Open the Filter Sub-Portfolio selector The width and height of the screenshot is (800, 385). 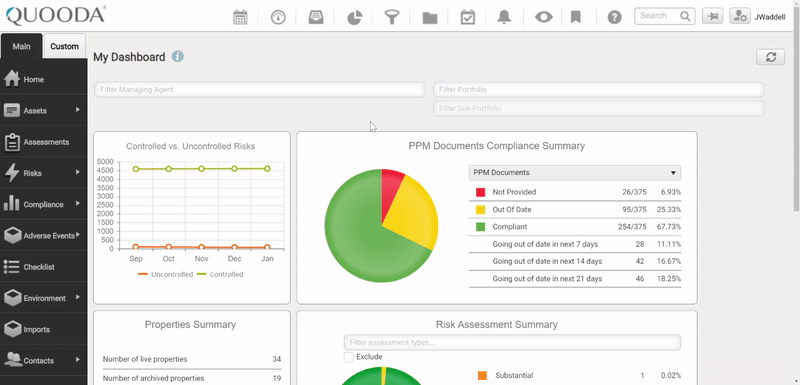coord(598,108)
